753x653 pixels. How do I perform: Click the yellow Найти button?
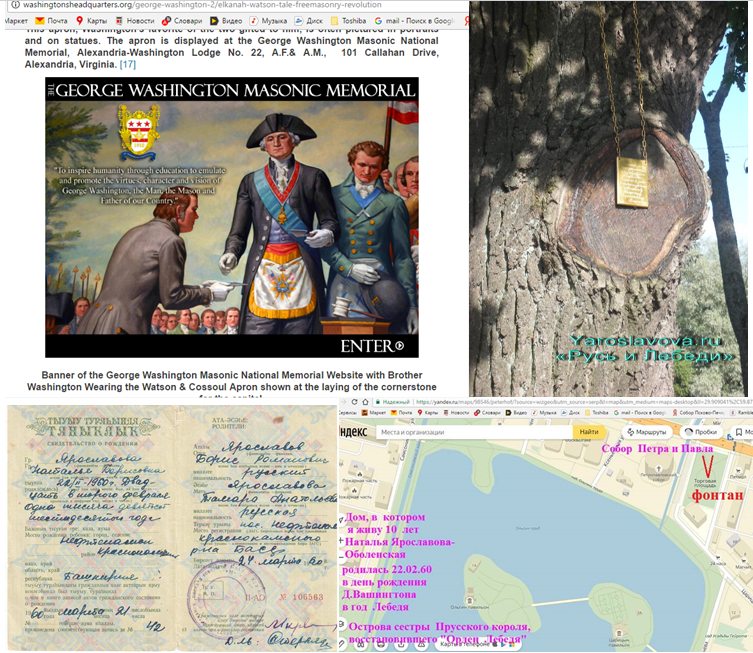click(589, 432)
